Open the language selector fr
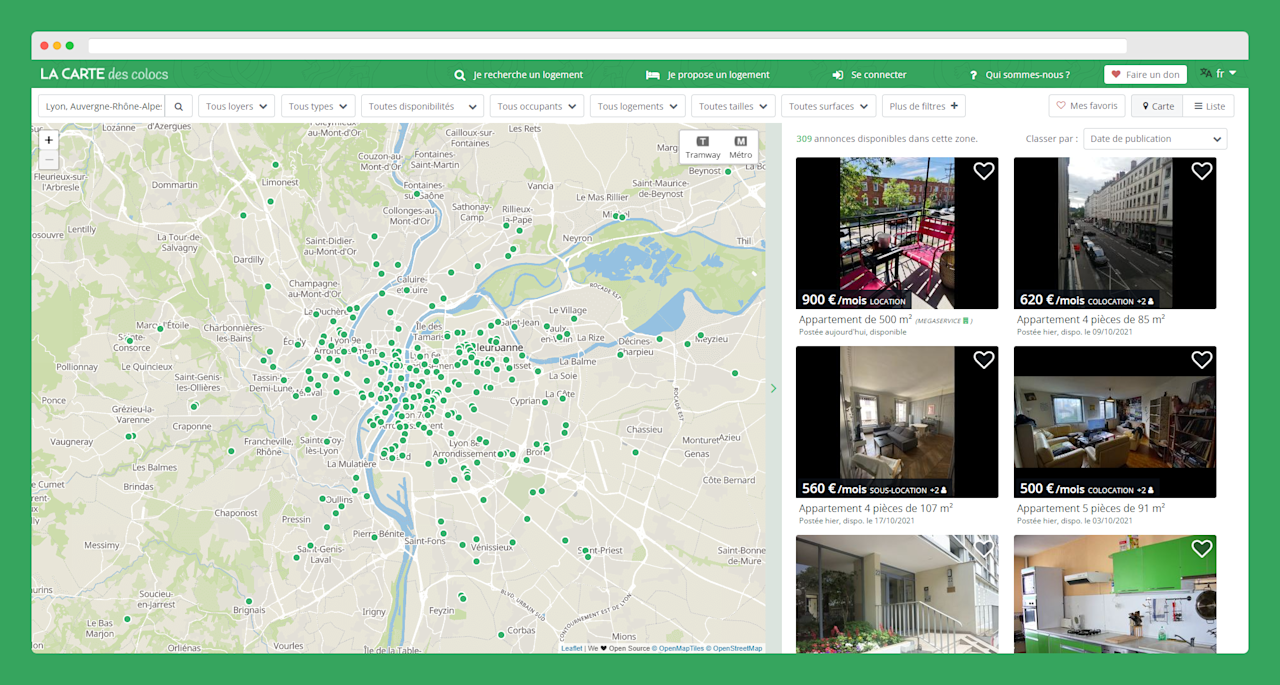1280x685 pixels. 1219,74
